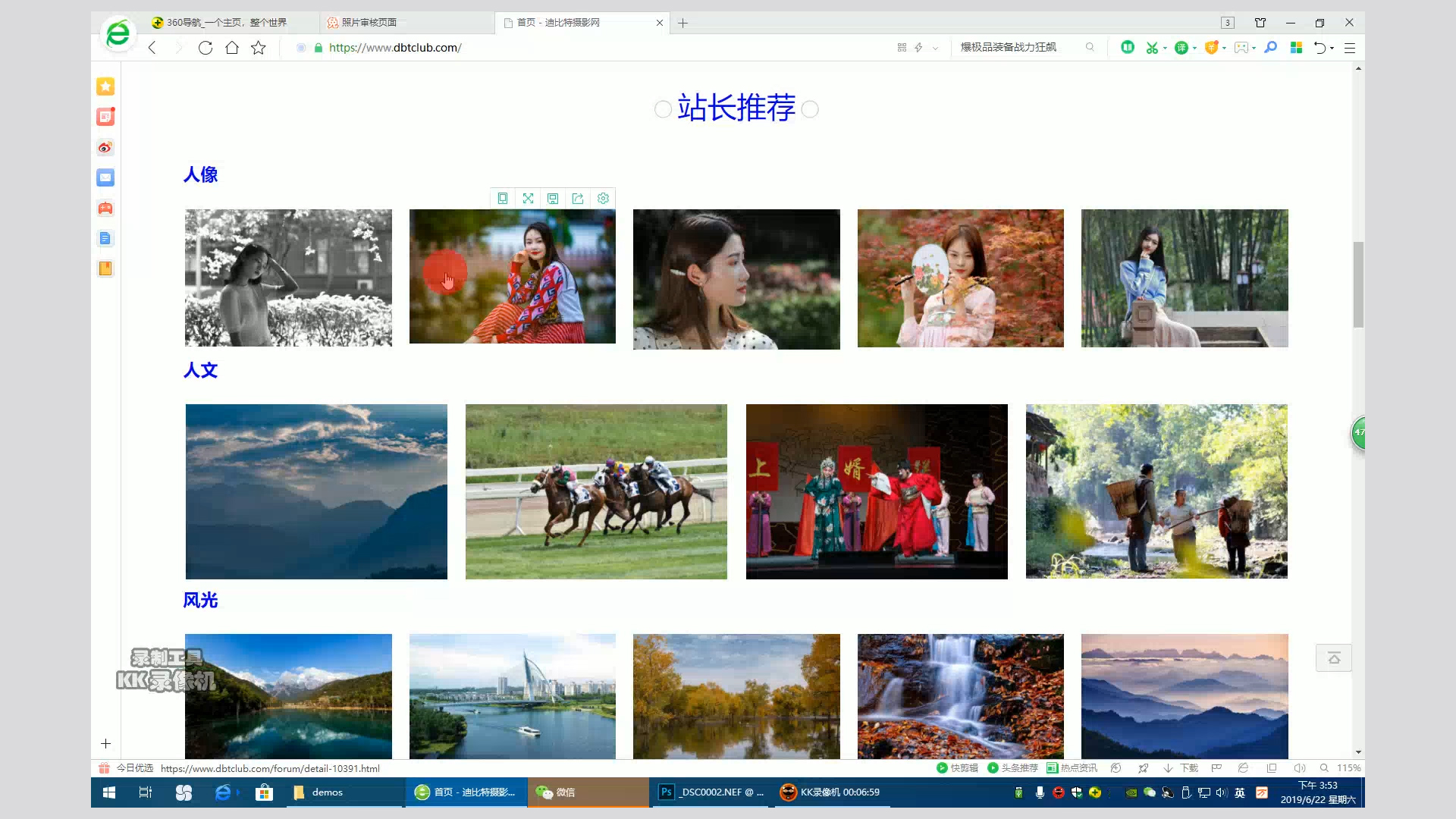This screenshot has height=819, width=1456.
Task: Switch to the 照片审核页面 tab
Action: [x=369, y=23]
